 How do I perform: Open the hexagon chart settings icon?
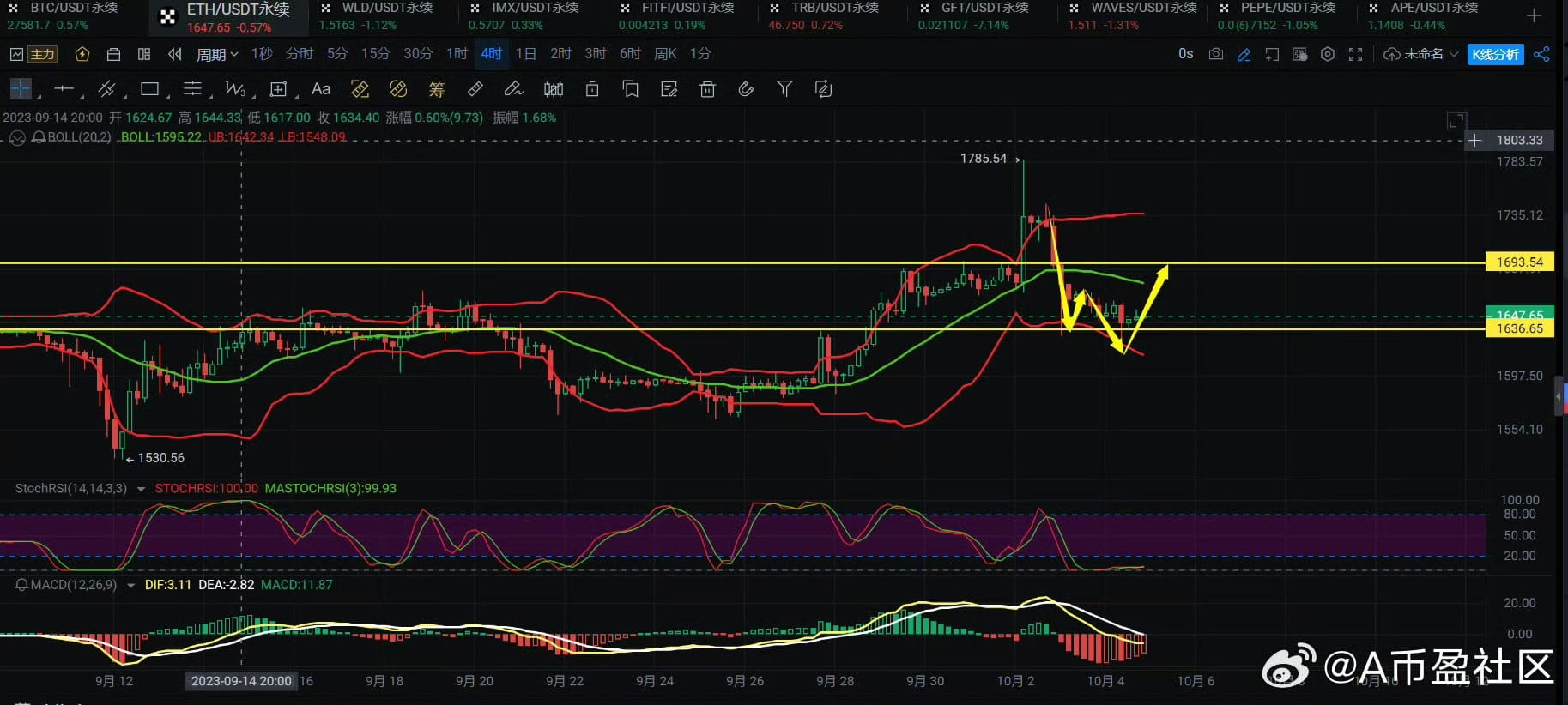(x=1328, y=54)
